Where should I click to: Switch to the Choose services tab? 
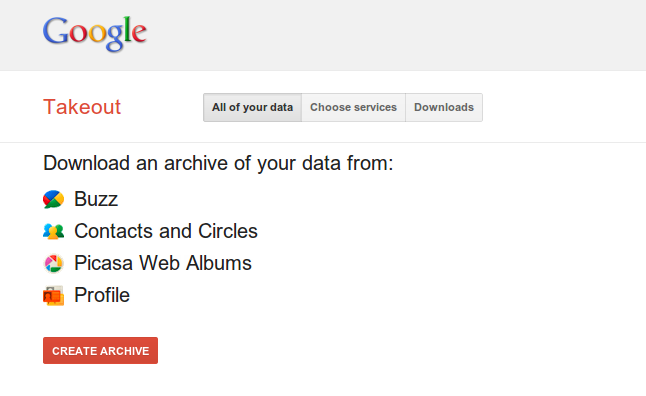(353, 108)
